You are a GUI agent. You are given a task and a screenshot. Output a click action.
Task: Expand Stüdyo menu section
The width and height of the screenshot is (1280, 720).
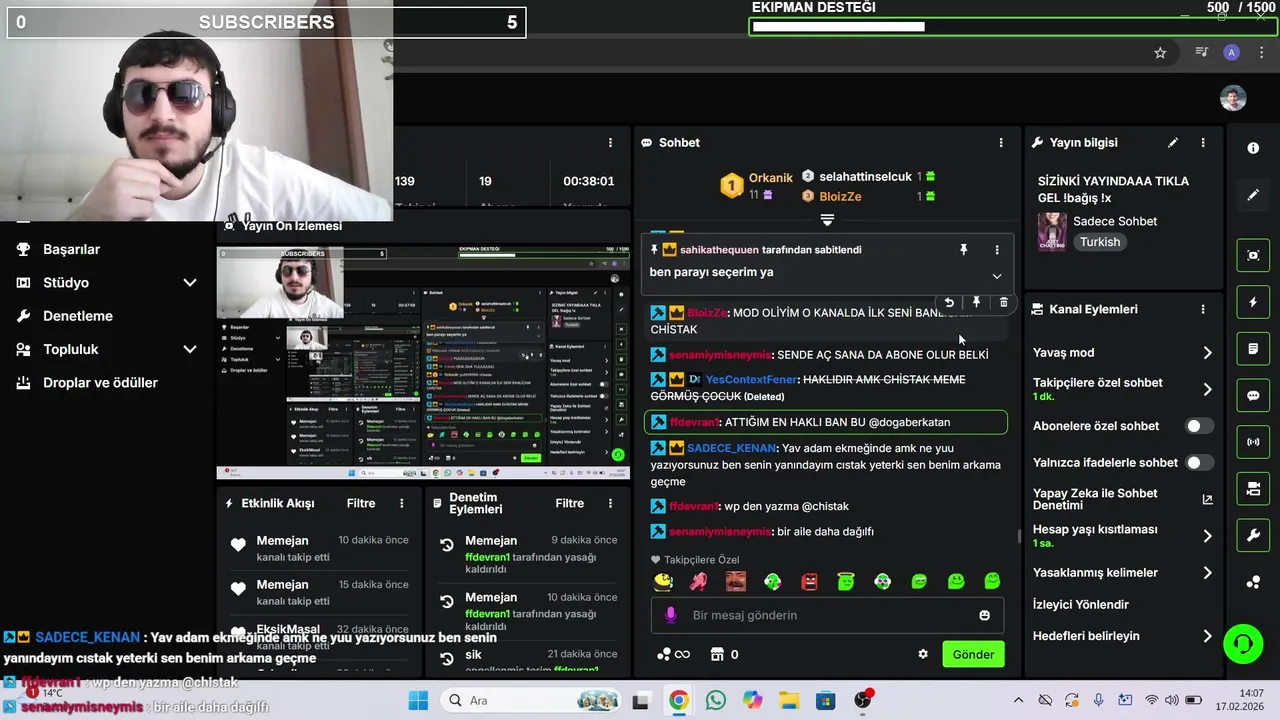pos(106,283)
